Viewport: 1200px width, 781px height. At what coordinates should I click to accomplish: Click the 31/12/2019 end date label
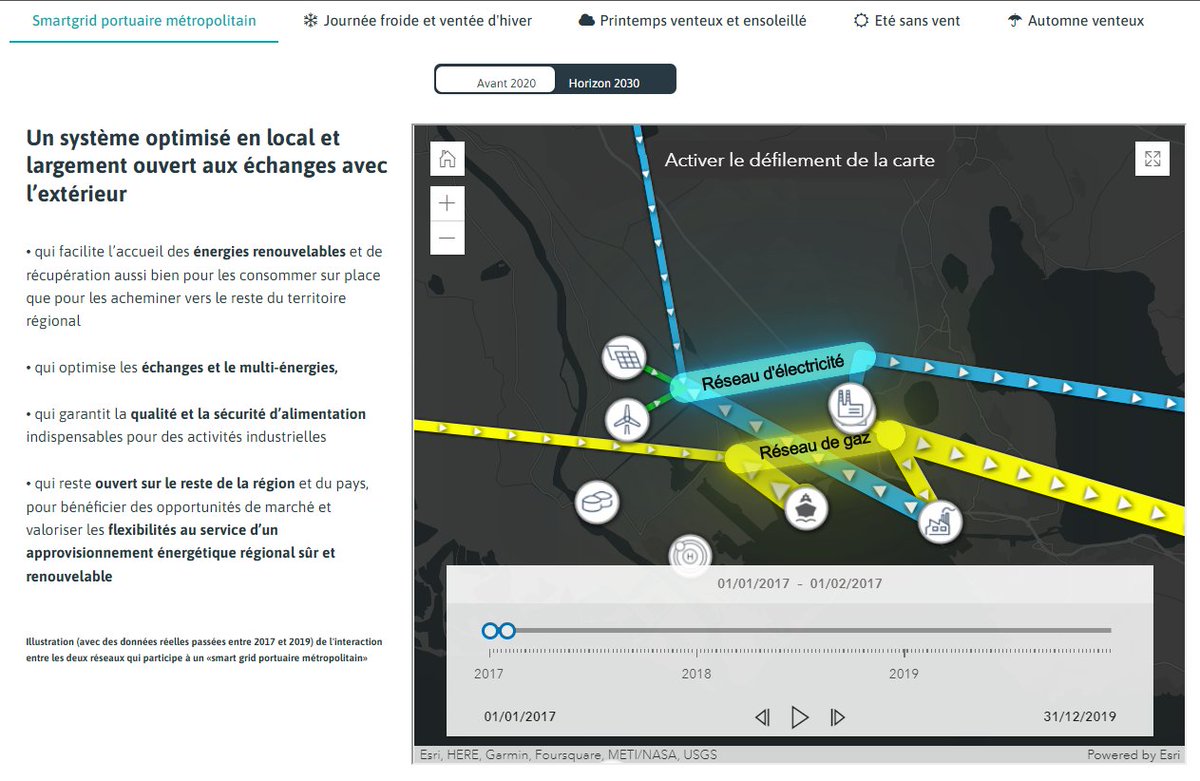(x=1079, y=716)
